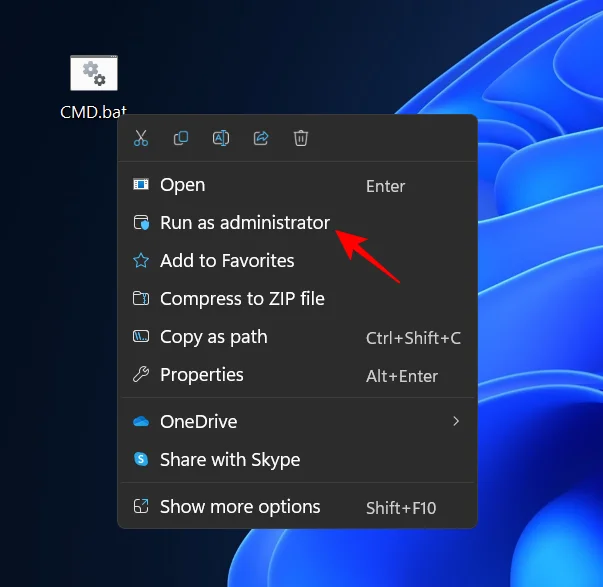Click the blue OneDrive cloud icon

tap(141, 422)
